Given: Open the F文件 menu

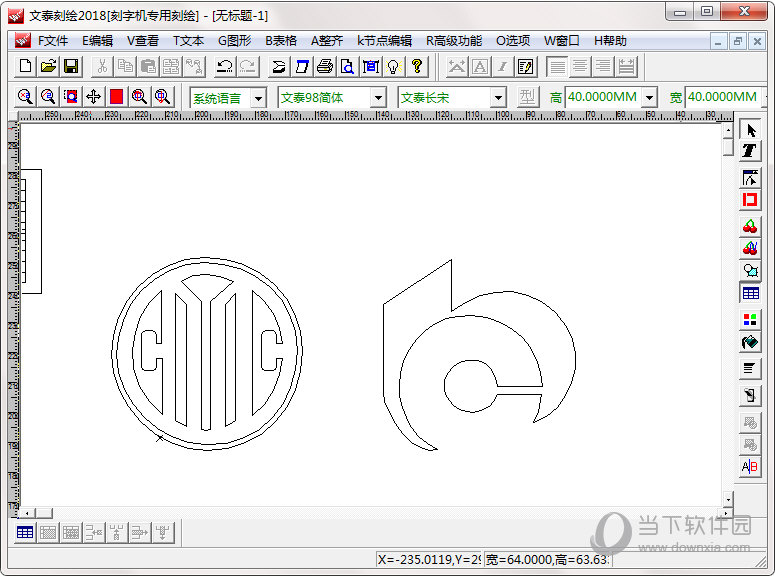Looking at the screenshot, I should pyautogui.click(x=52, y=41).
